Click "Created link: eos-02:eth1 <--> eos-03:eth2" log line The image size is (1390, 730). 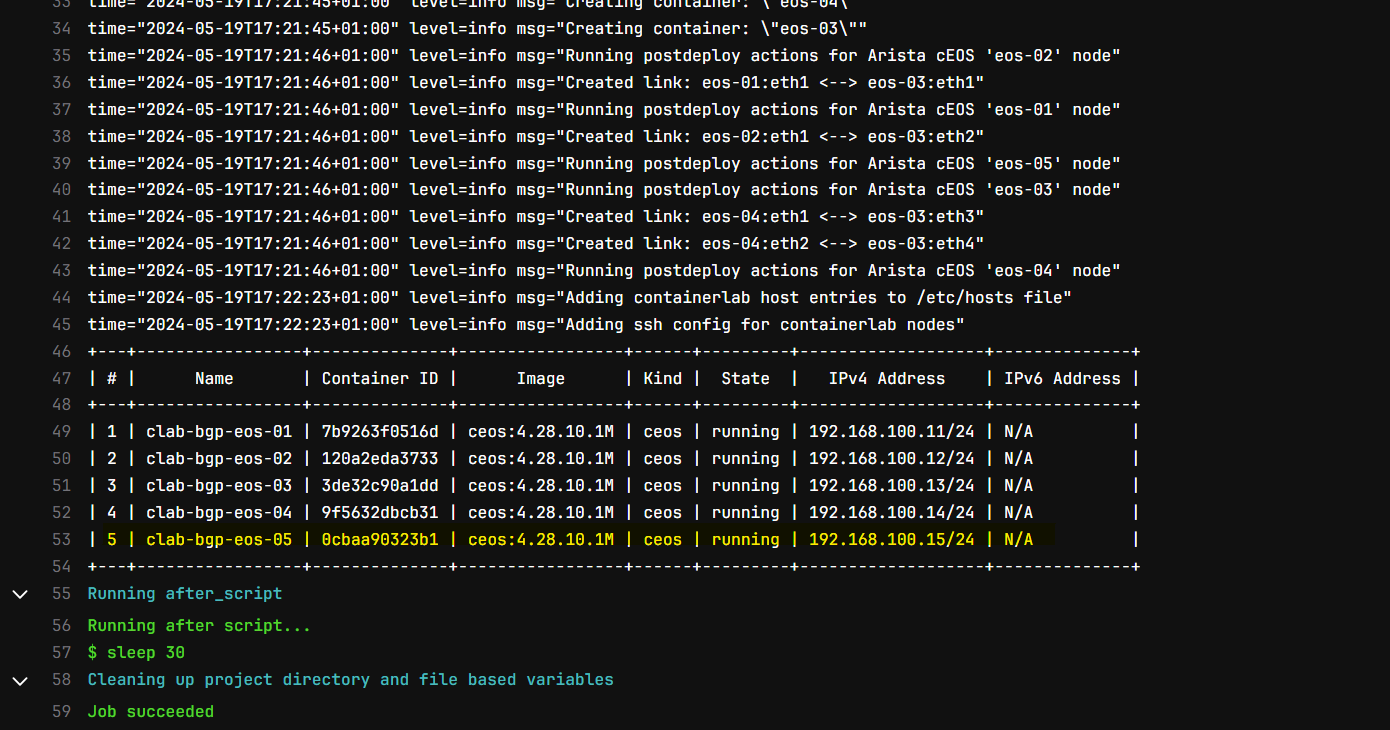tap(775, 136)
